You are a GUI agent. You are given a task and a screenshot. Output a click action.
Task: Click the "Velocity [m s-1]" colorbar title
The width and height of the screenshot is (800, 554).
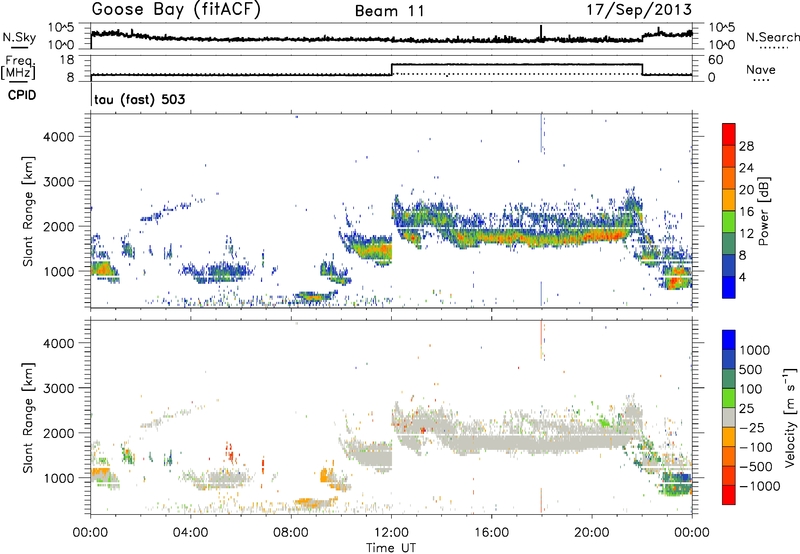(790, 417)
